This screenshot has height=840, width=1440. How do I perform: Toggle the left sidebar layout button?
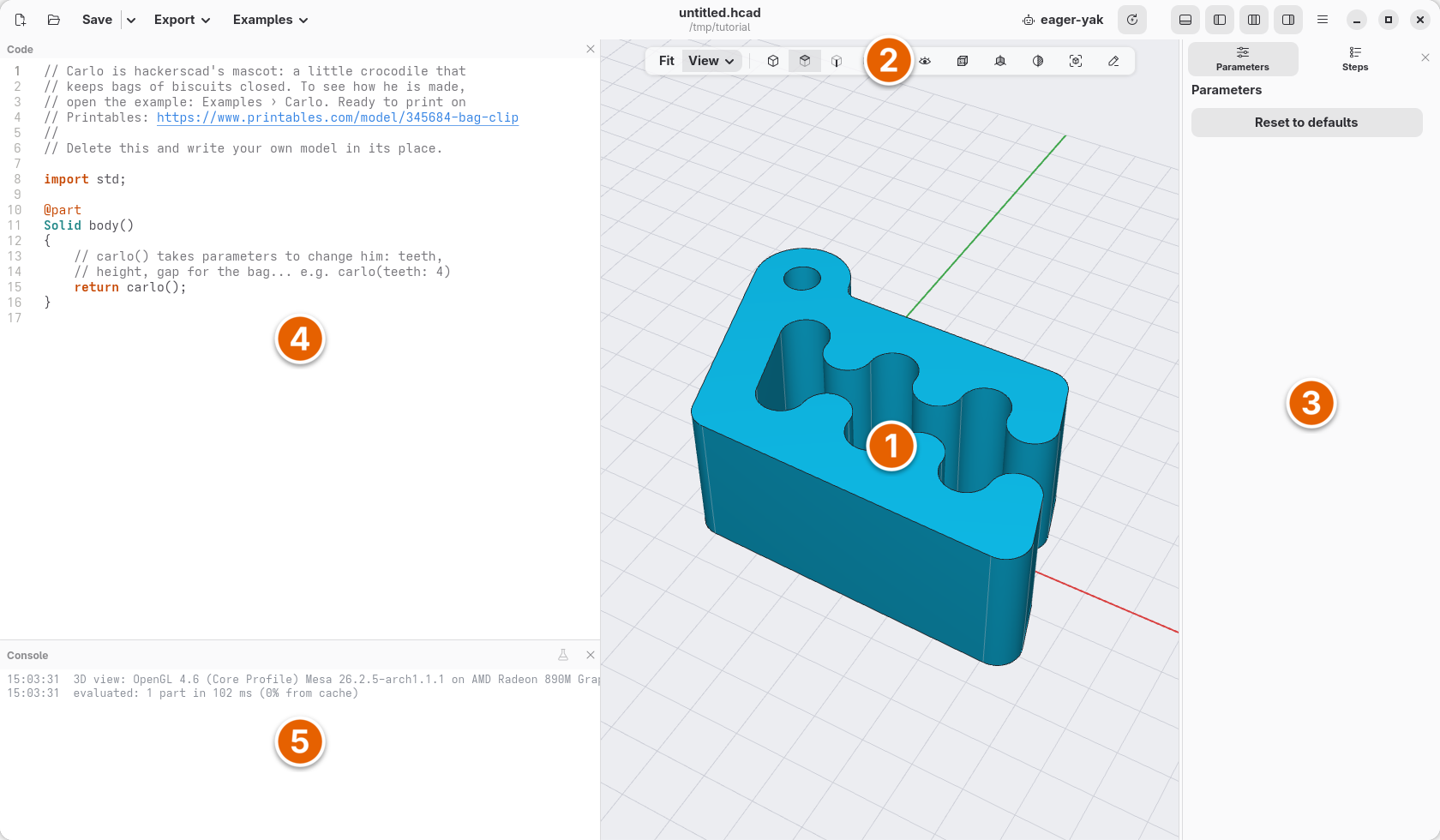click(x=1220, y=20)
